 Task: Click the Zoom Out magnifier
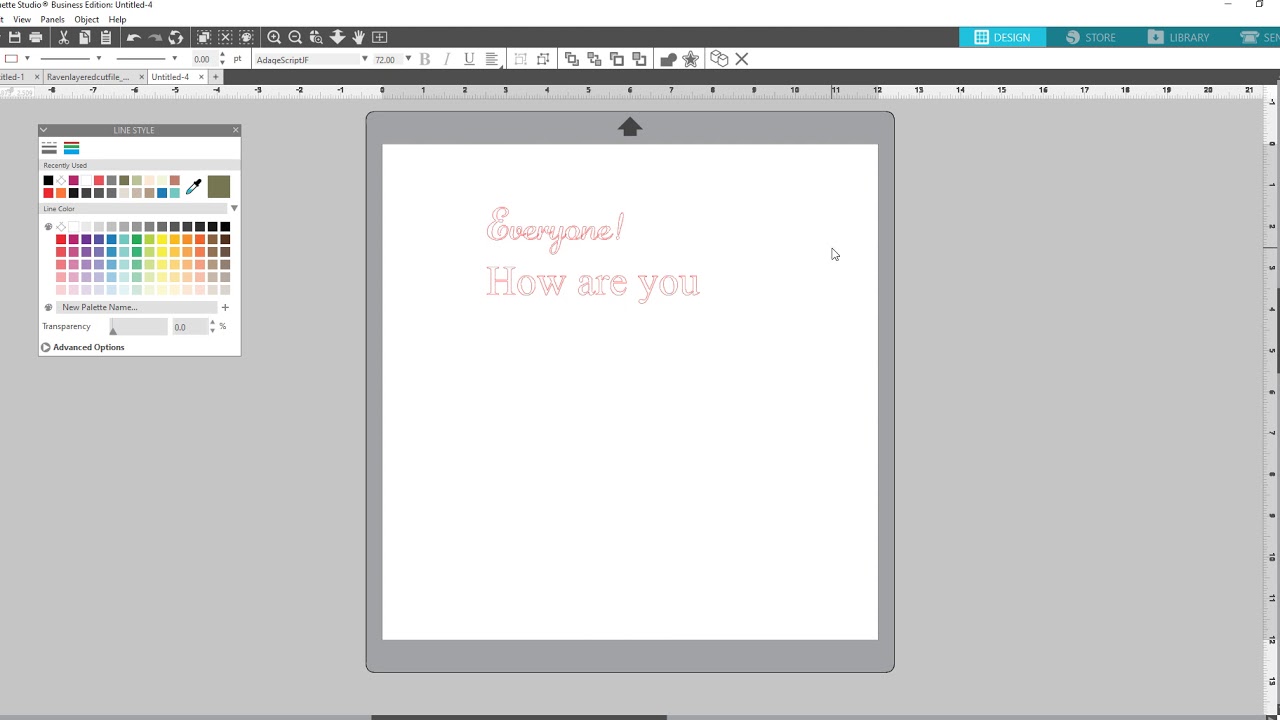click(295, 37)
